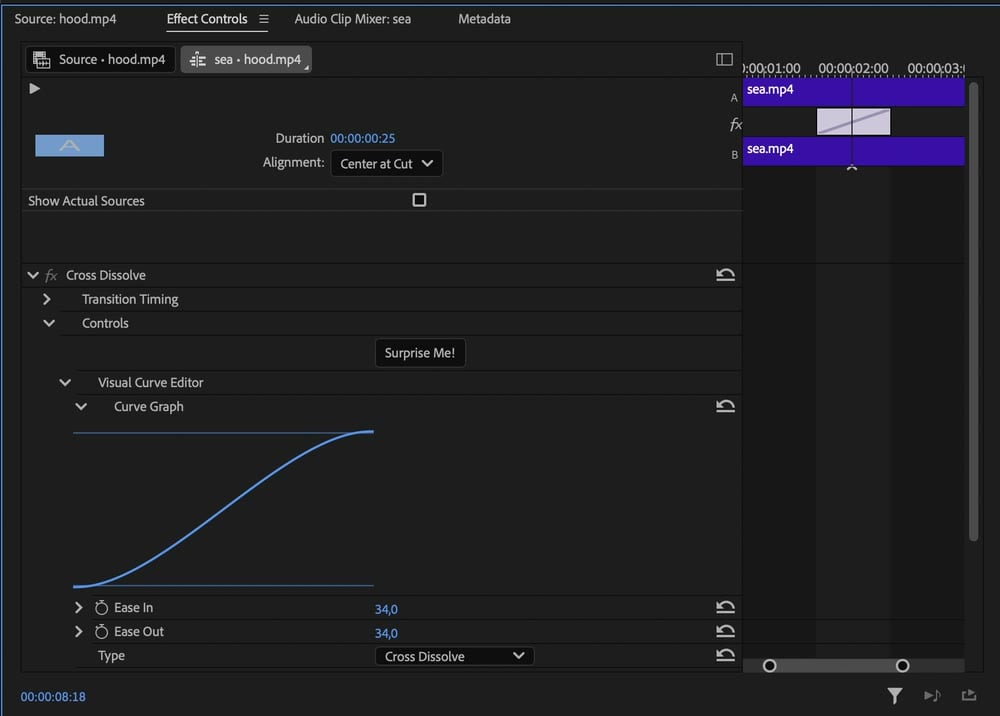This screenshot has width=1000, height=716.
Task: Click the export frame icon
Action: click(969, 695)
